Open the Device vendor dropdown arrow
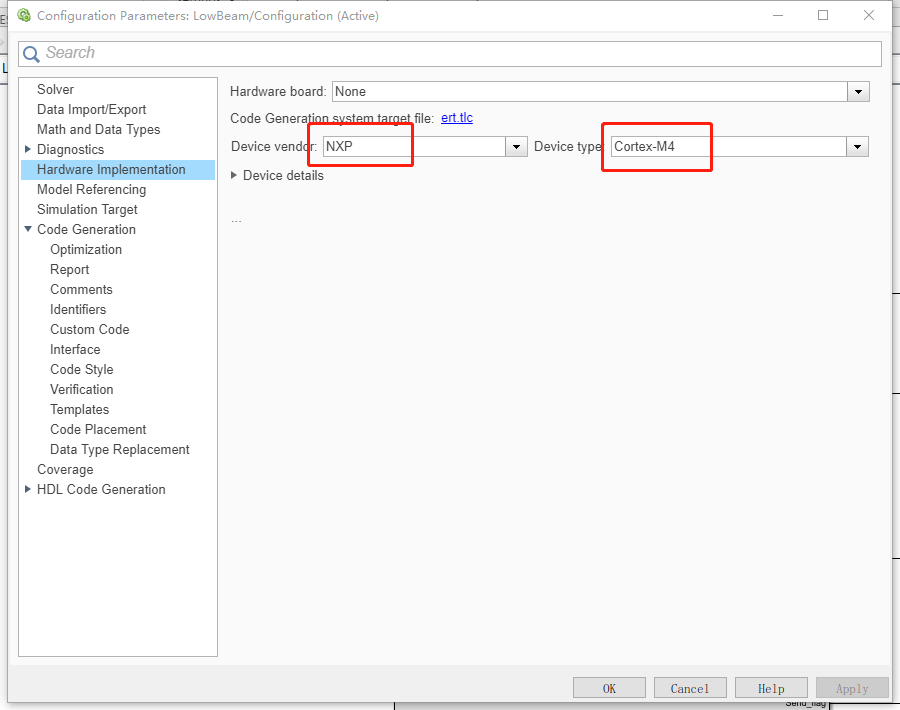This screenshot has height=710, width=900. (x=516, y=147)
